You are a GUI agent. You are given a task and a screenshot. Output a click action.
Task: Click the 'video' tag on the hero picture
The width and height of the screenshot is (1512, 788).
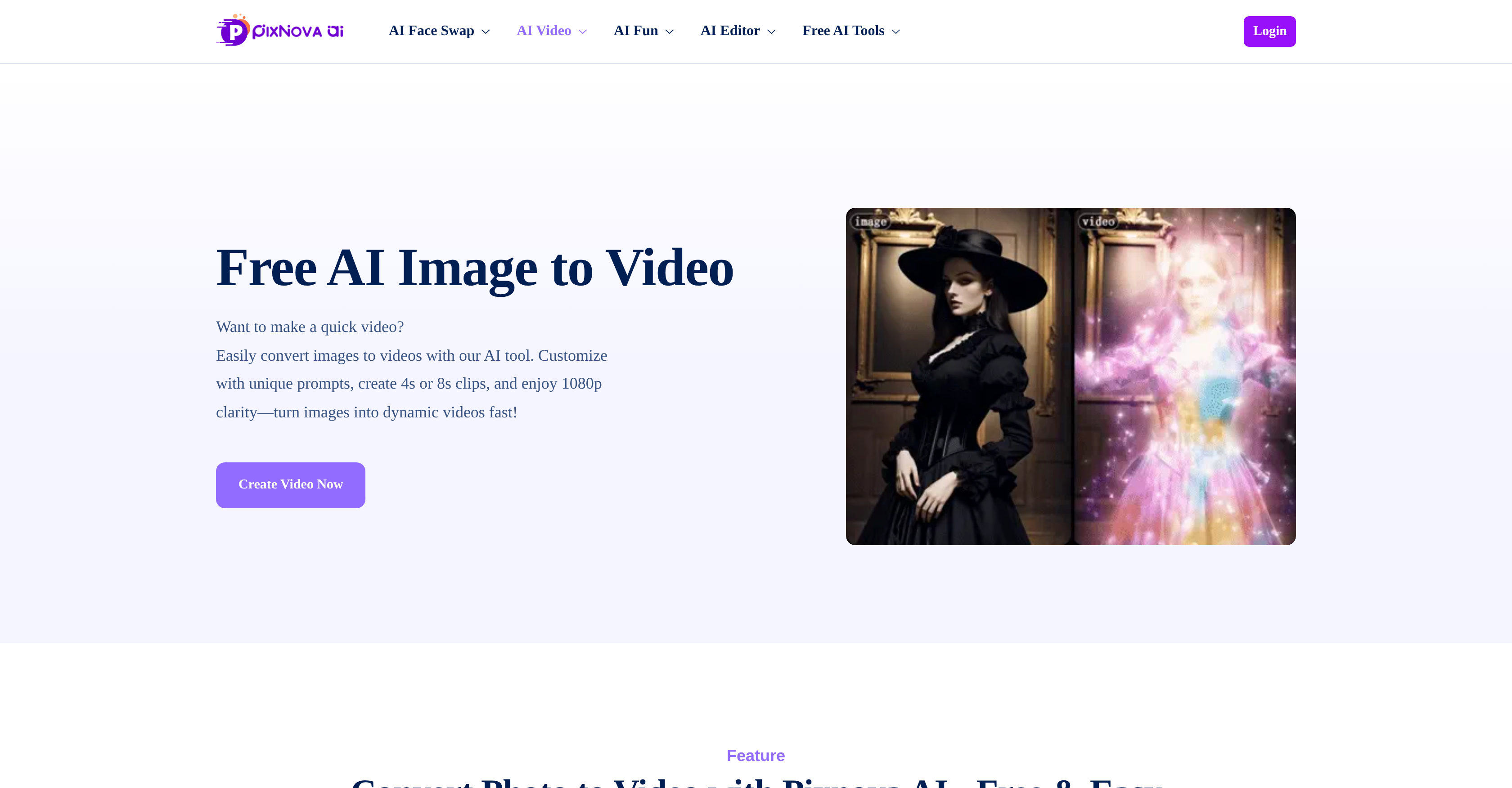coord(1098,222)
